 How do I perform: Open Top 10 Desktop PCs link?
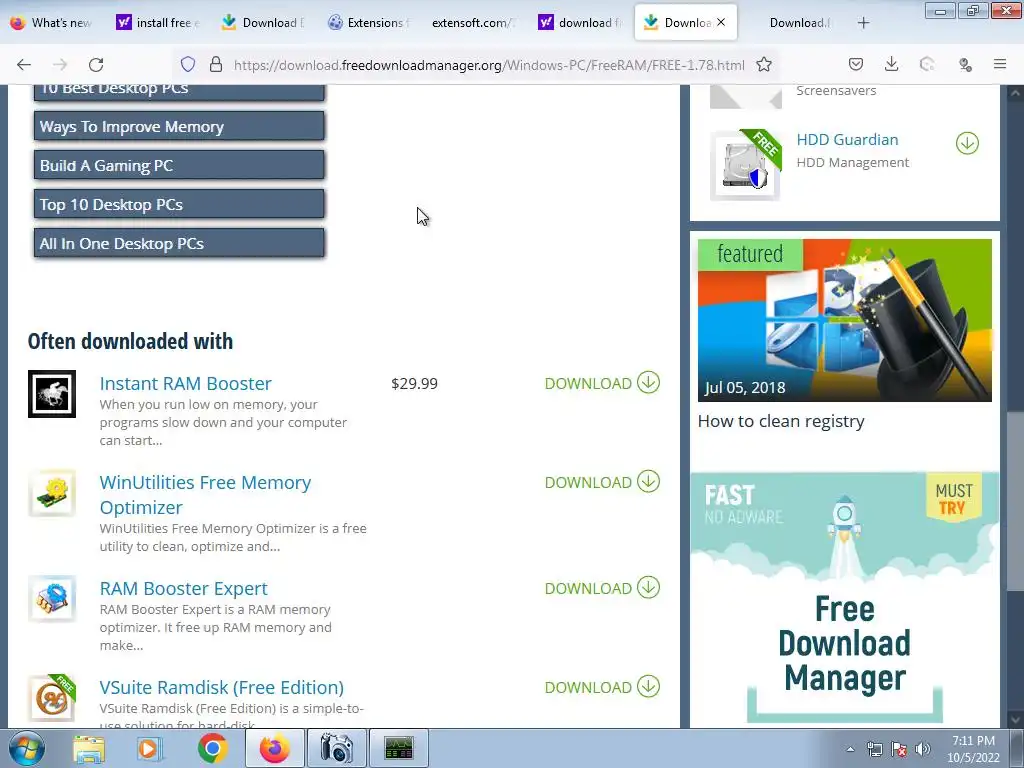179,204
